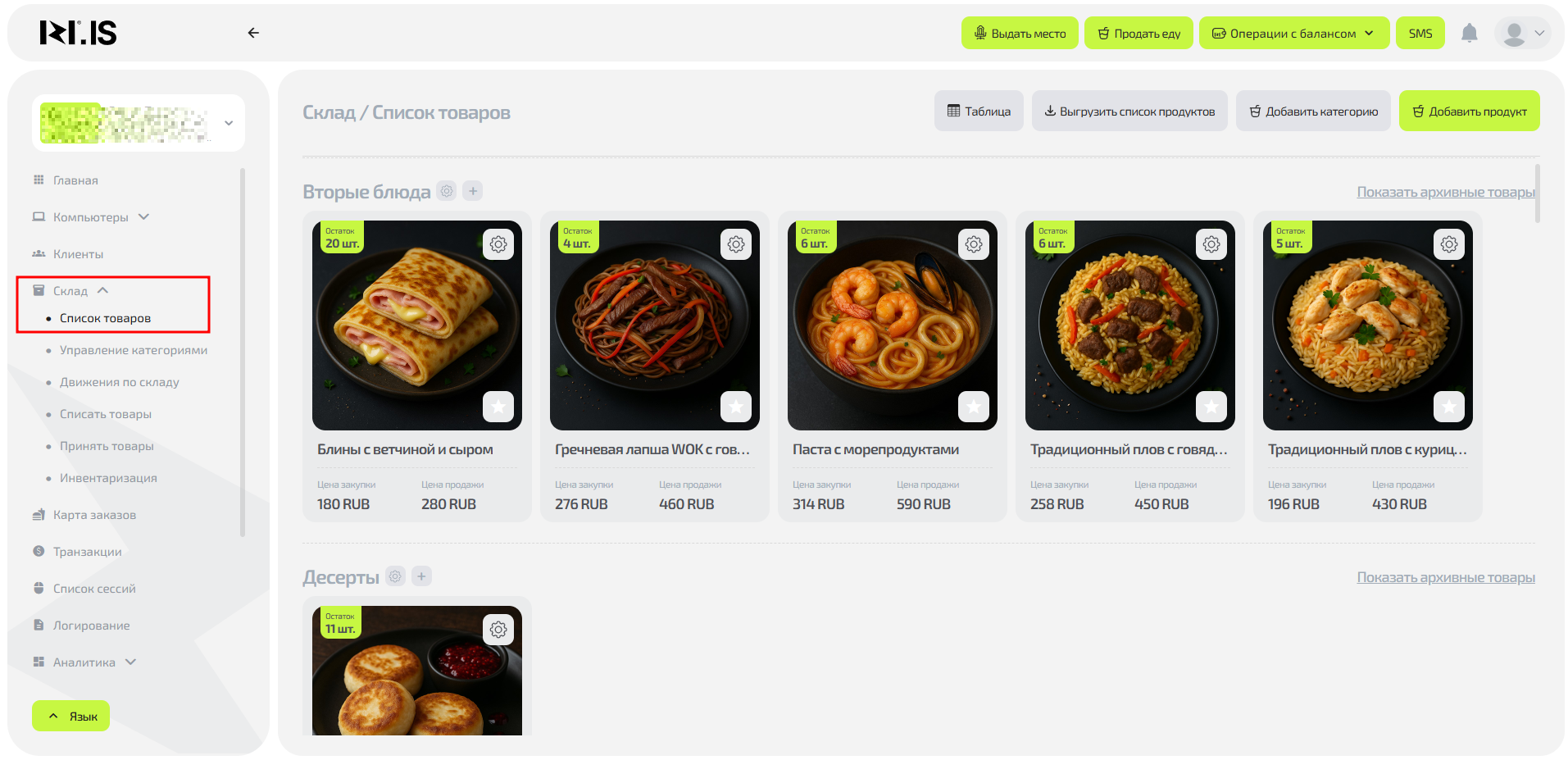The height and width of the screenshot is (760, 1568).
Task: Expand Операции с балансом dropdown
Action: tap(1294, 34)
